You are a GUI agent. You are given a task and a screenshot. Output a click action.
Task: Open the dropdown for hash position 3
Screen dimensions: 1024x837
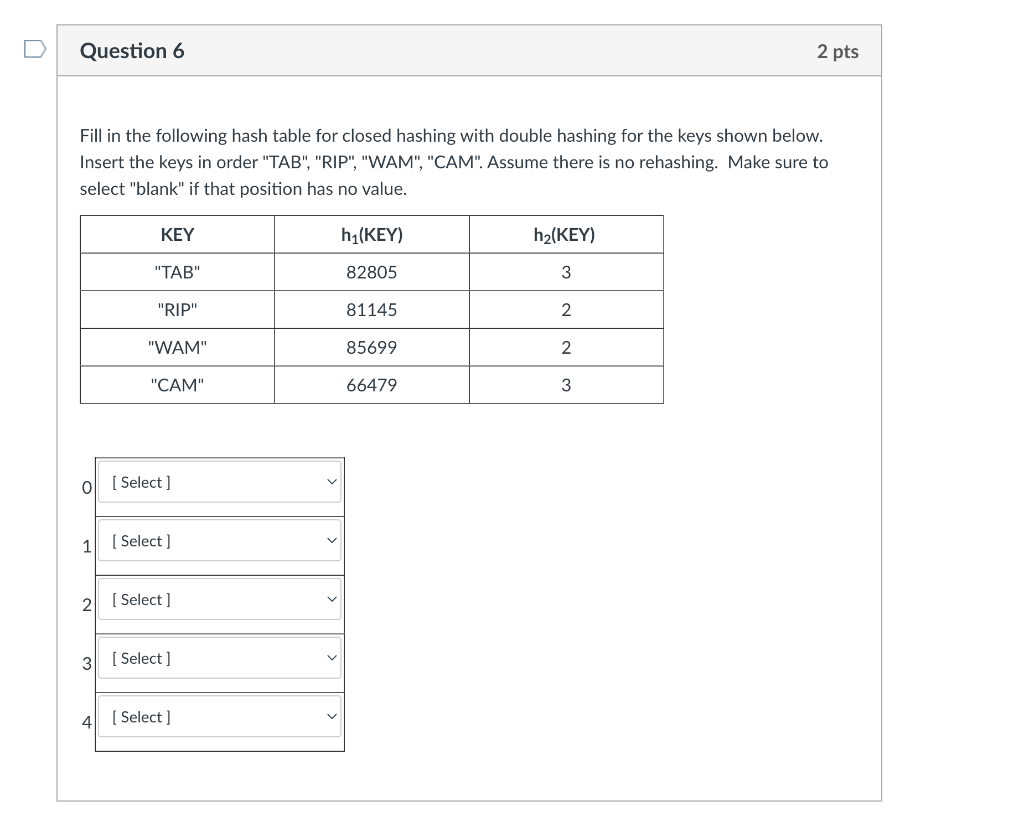click(220, 658)
